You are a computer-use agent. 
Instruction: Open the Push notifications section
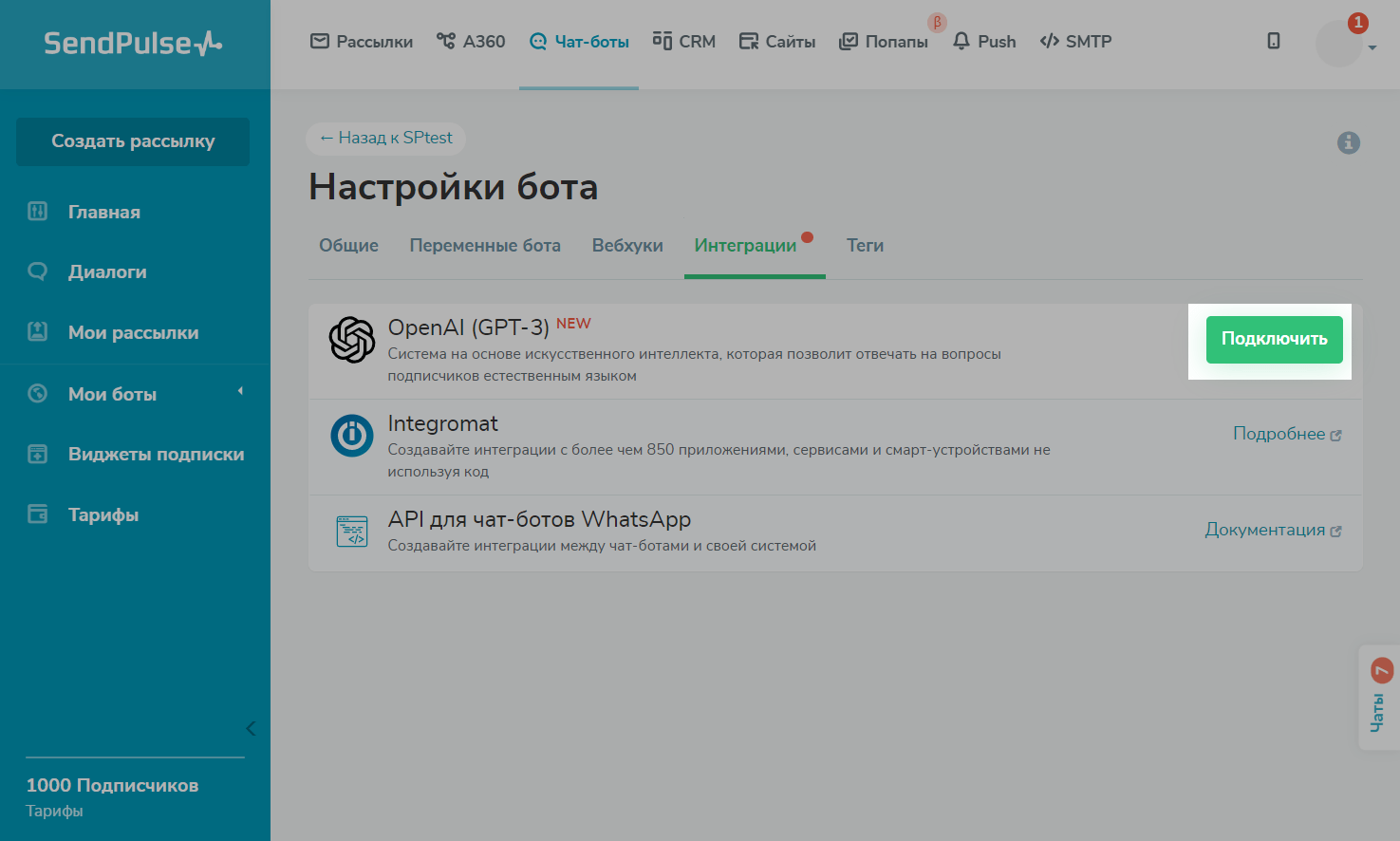(984, 42)
